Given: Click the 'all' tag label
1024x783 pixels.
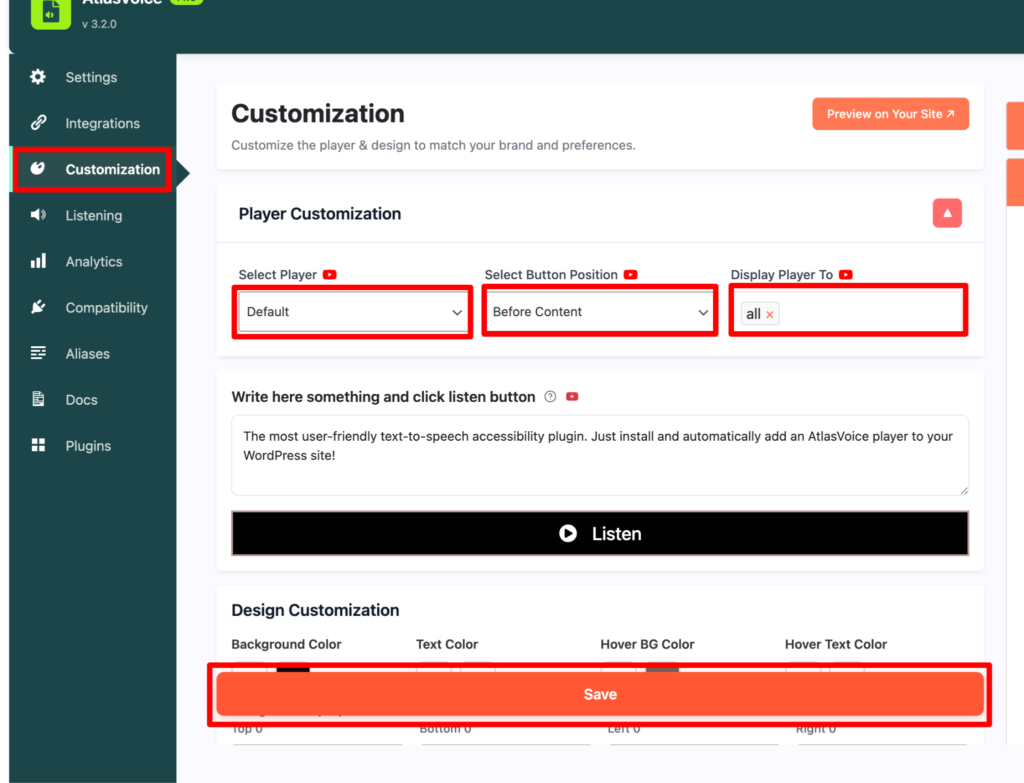Looking at the screenshot, I should (x=753, y=314).
